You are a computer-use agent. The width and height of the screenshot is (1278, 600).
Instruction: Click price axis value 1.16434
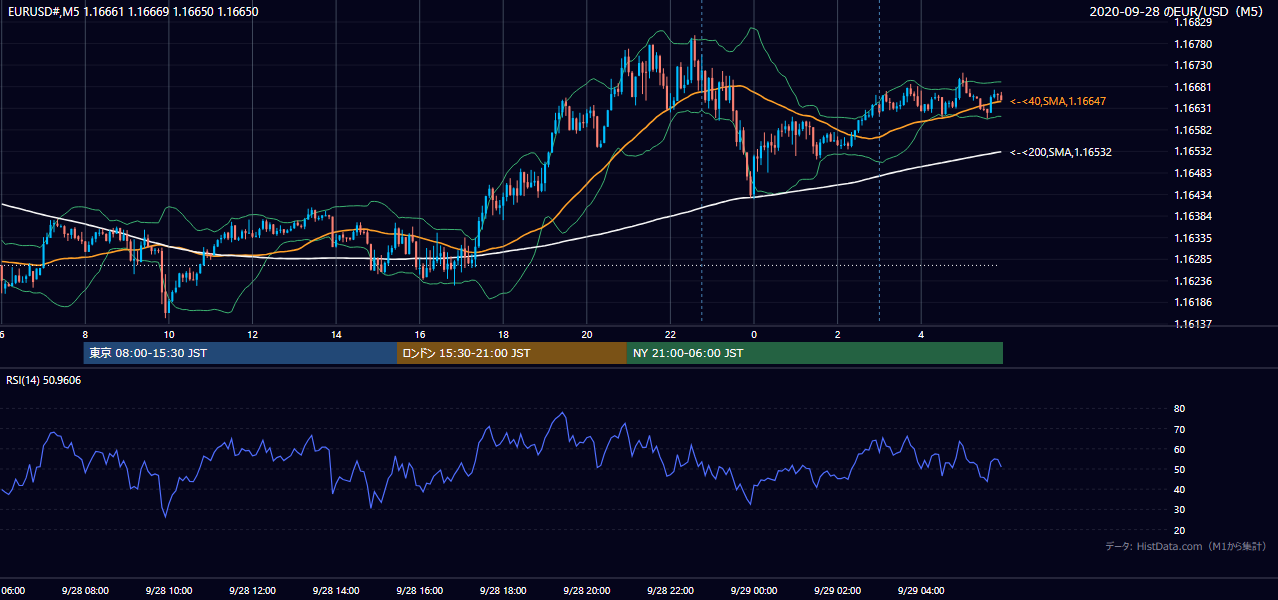point(1193,195)
